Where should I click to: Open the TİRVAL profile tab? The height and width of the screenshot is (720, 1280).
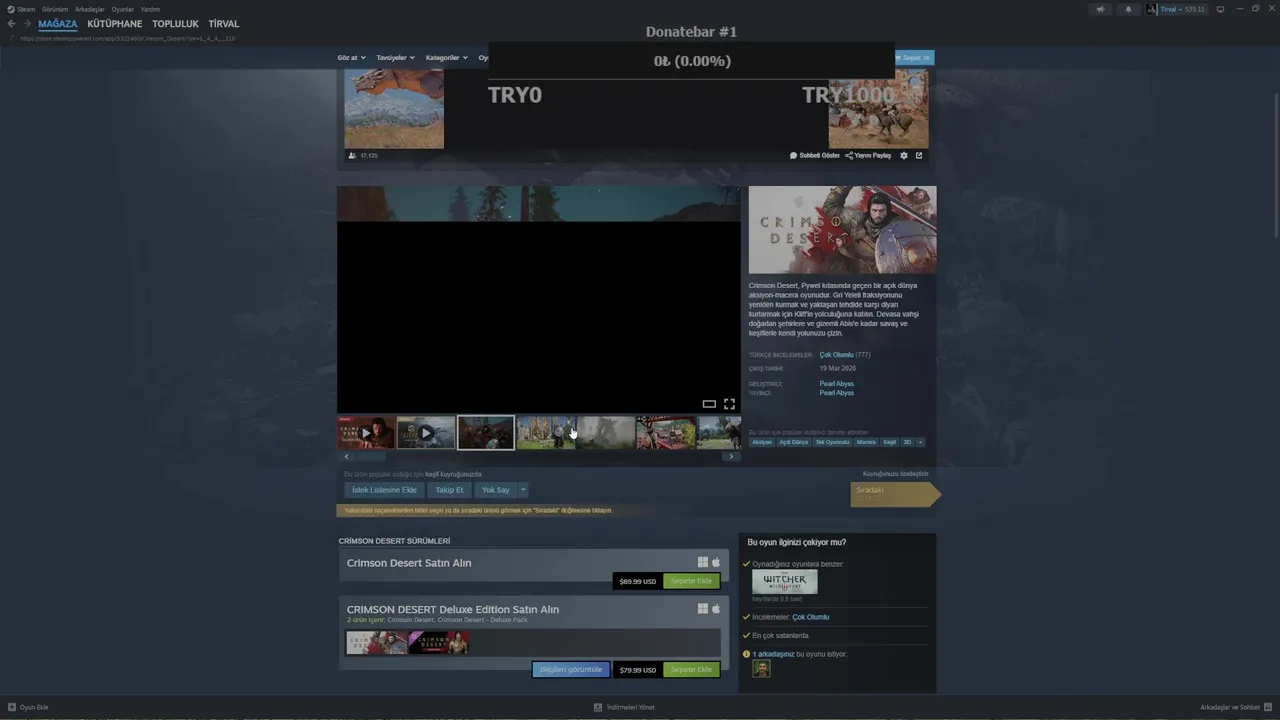pyautogui.click(x=224, y=24)
